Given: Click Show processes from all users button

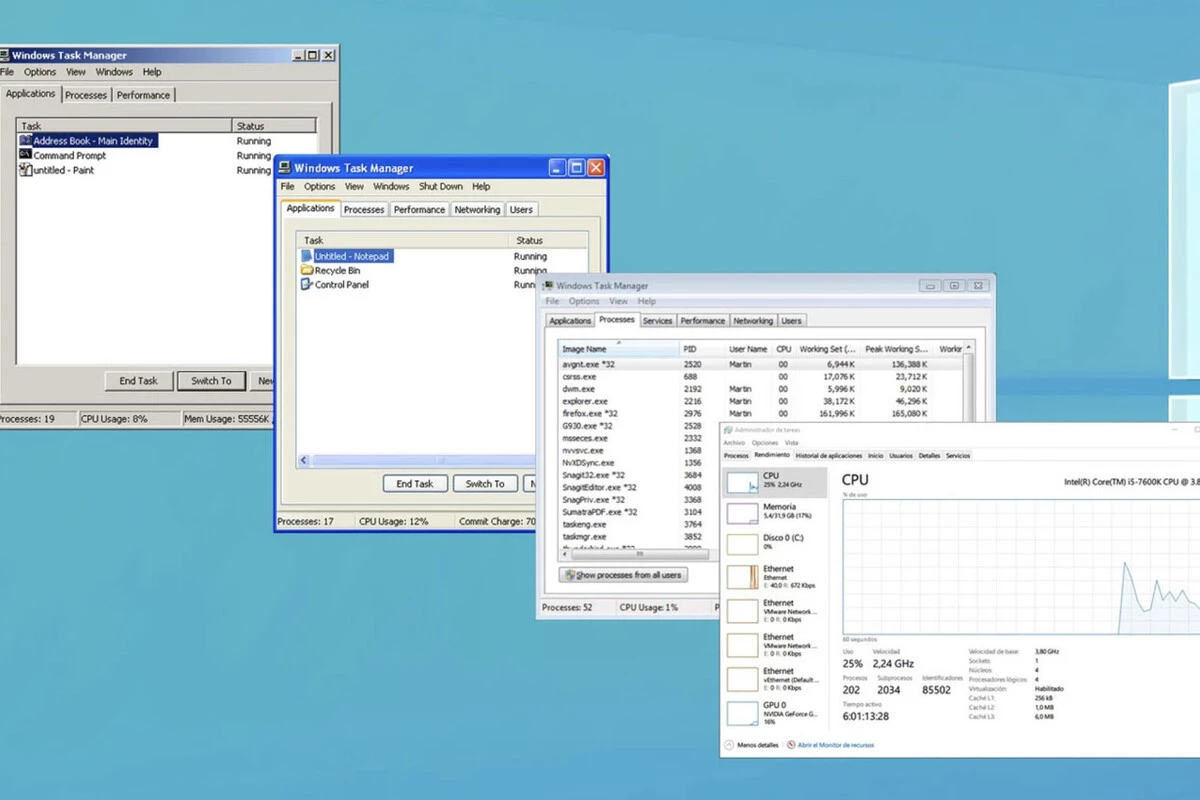Looking at the screenshot, I should click(623, 575).
